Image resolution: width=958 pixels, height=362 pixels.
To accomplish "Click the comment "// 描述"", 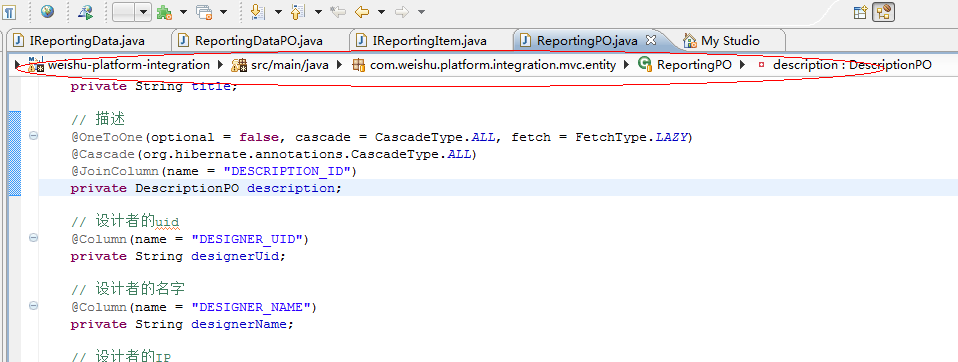I will click(98, 119).
